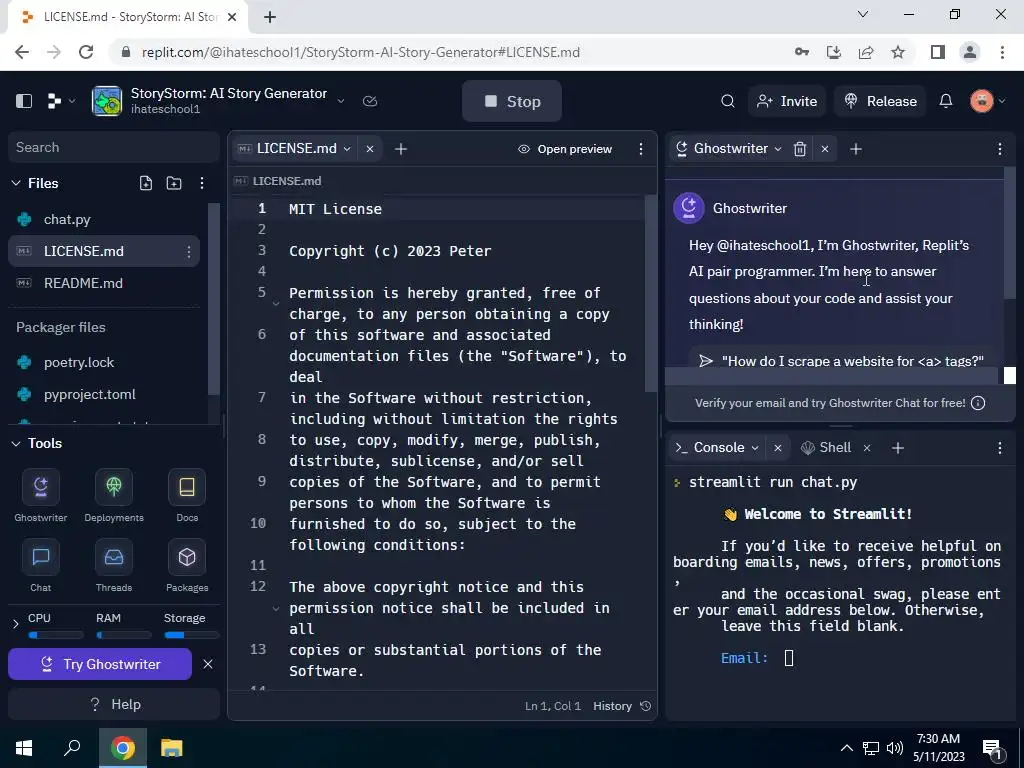
Task: Expand the StoryStorm project name dropdown
Action: click(341, 101)
